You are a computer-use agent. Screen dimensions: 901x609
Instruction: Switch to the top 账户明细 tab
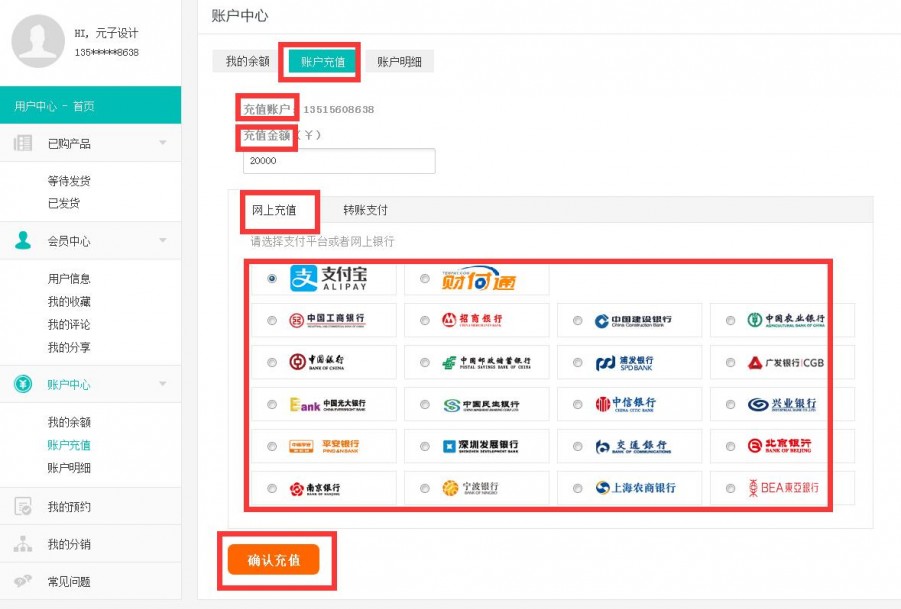point(399,61)
